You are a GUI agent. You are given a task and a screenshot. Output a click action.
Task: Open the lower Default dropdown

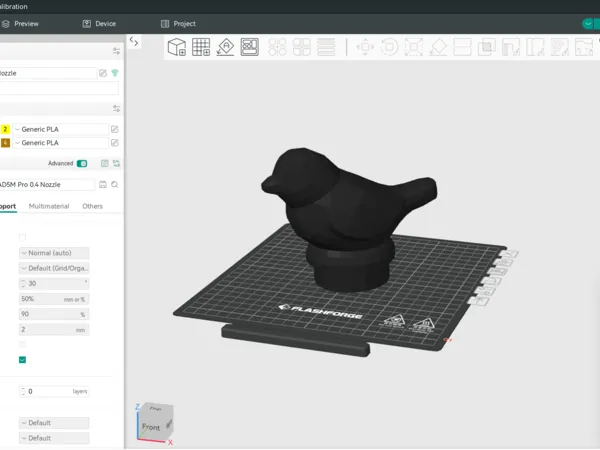point(54,438)
